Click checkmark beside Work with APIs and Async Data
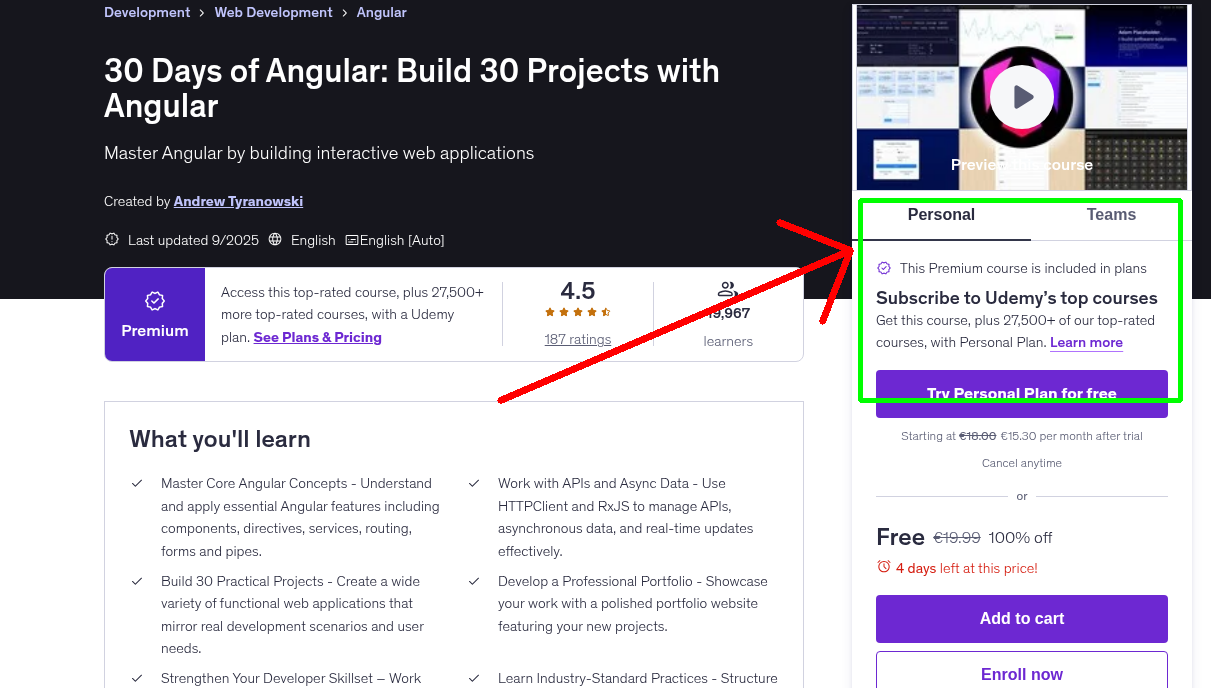The height and width of the screenshot is (688, 1211). (474, 483)
